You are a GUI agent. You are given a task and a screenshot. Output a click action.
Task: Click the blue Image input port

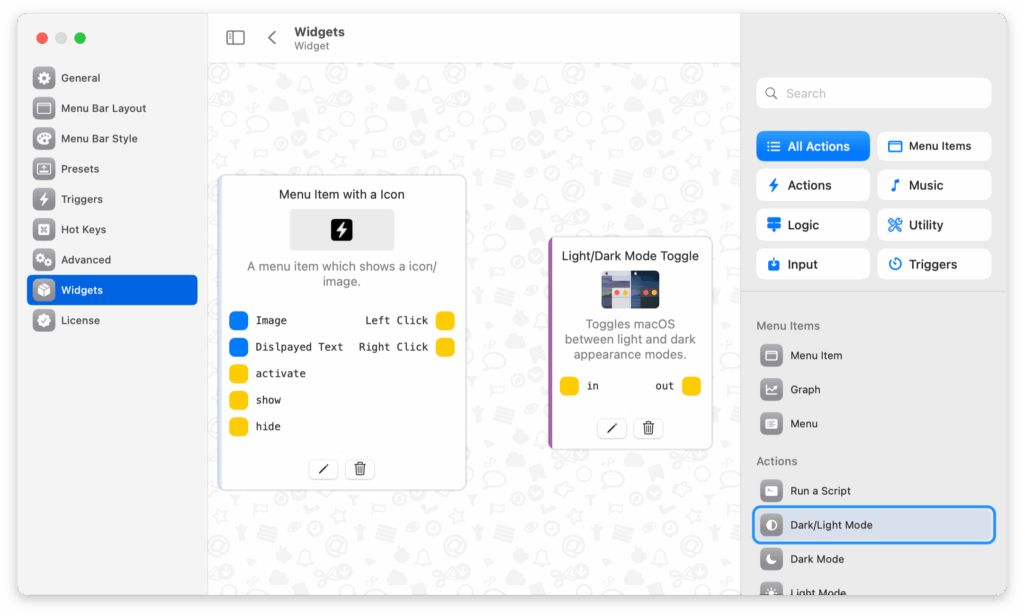pyautogui.click(x=239, y=321)
